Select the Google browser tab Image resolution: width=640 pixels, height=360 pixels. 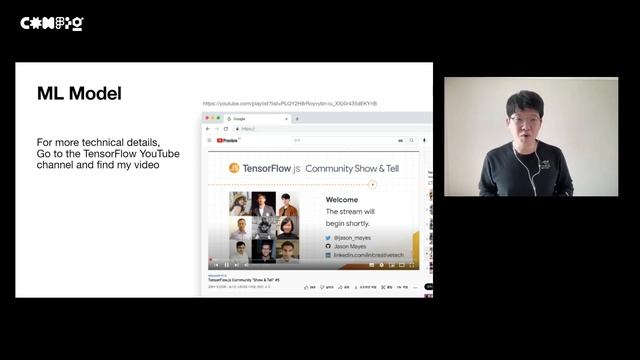(x=257, y=118)
